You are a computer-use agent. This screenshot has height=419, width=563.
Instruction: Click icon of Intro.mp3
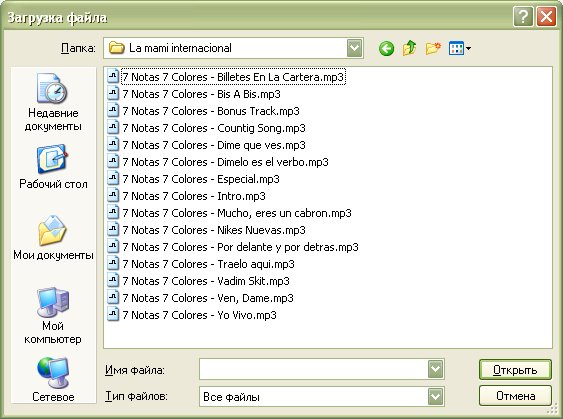[113, 195]
